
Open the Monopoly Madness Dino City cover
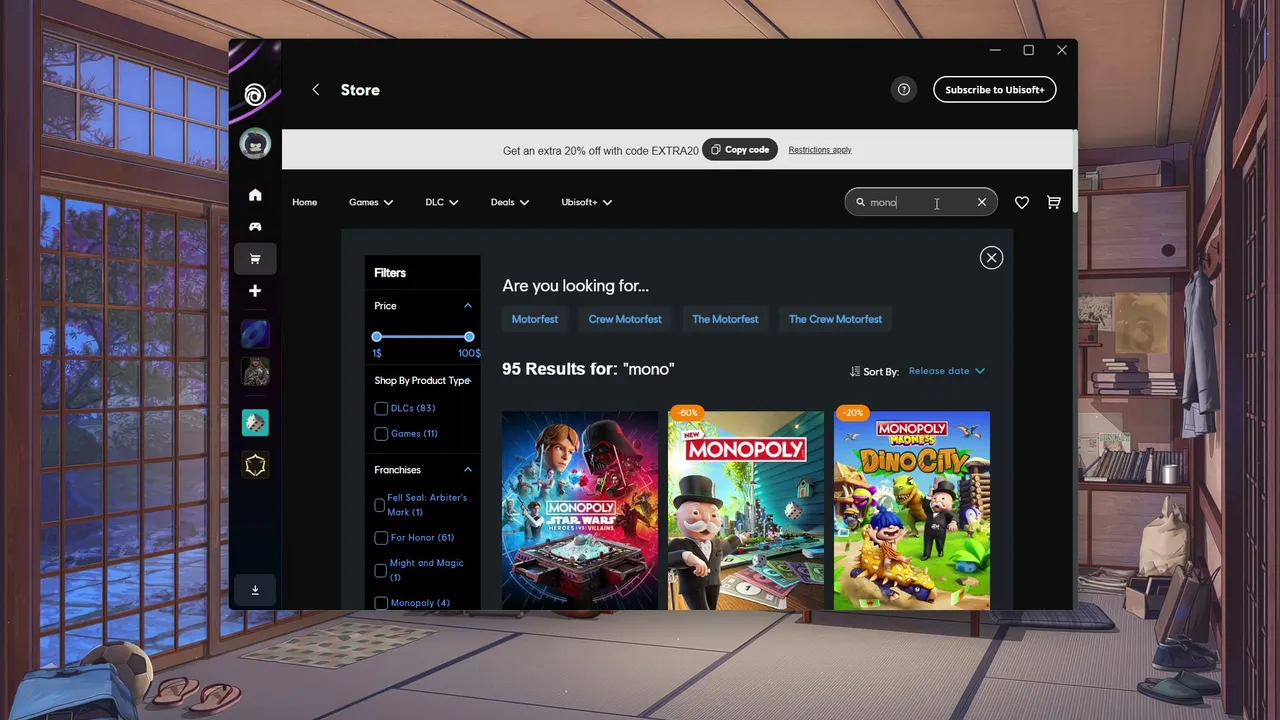(912, 510)
